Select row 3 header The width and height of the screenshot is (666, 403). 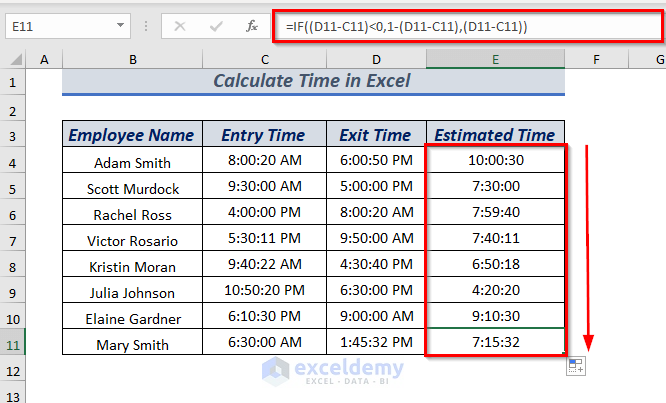pyautogui.click(x=13, y=136)
